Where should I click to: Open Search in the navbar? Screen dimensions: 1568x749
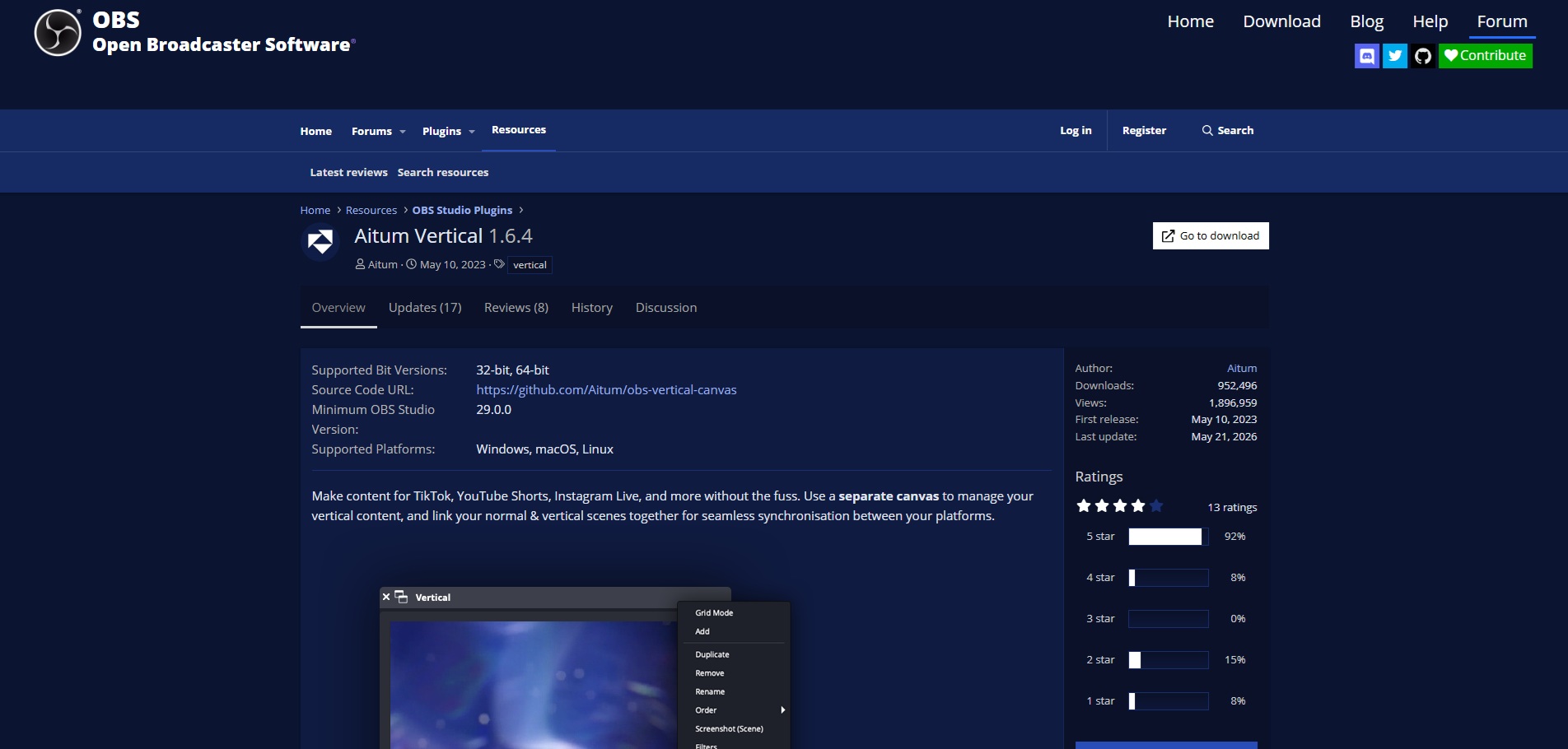click(x=1228, y=130)
